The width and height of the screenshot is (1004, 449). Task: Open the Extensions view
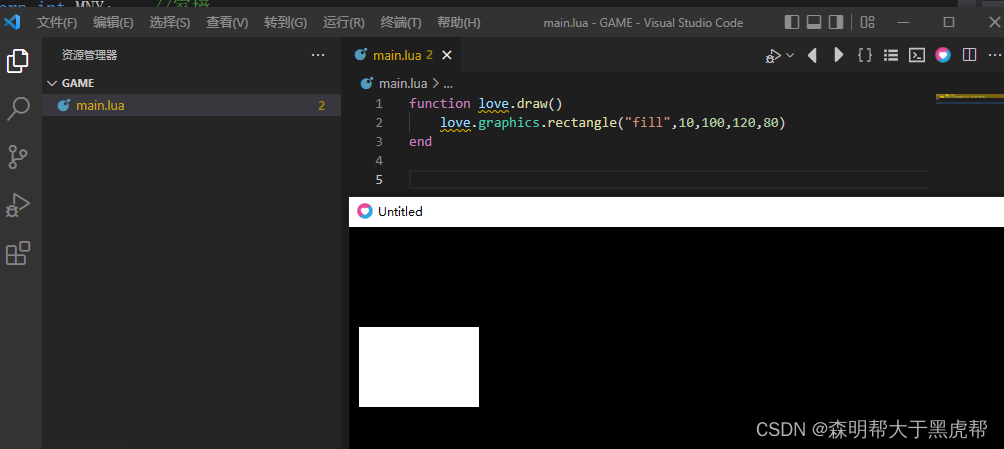point(18,253)
